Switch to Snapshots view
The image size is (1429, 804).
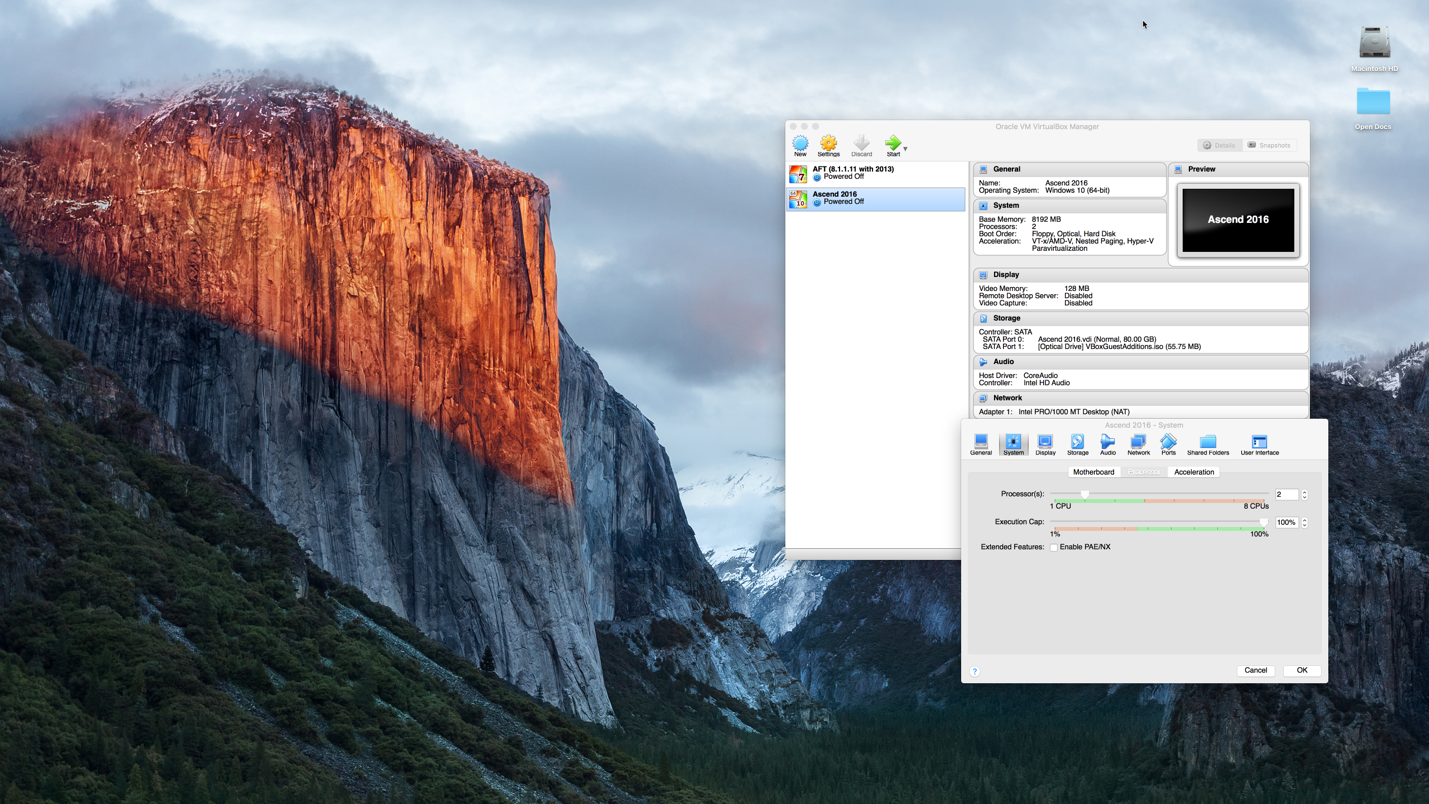1270,145
